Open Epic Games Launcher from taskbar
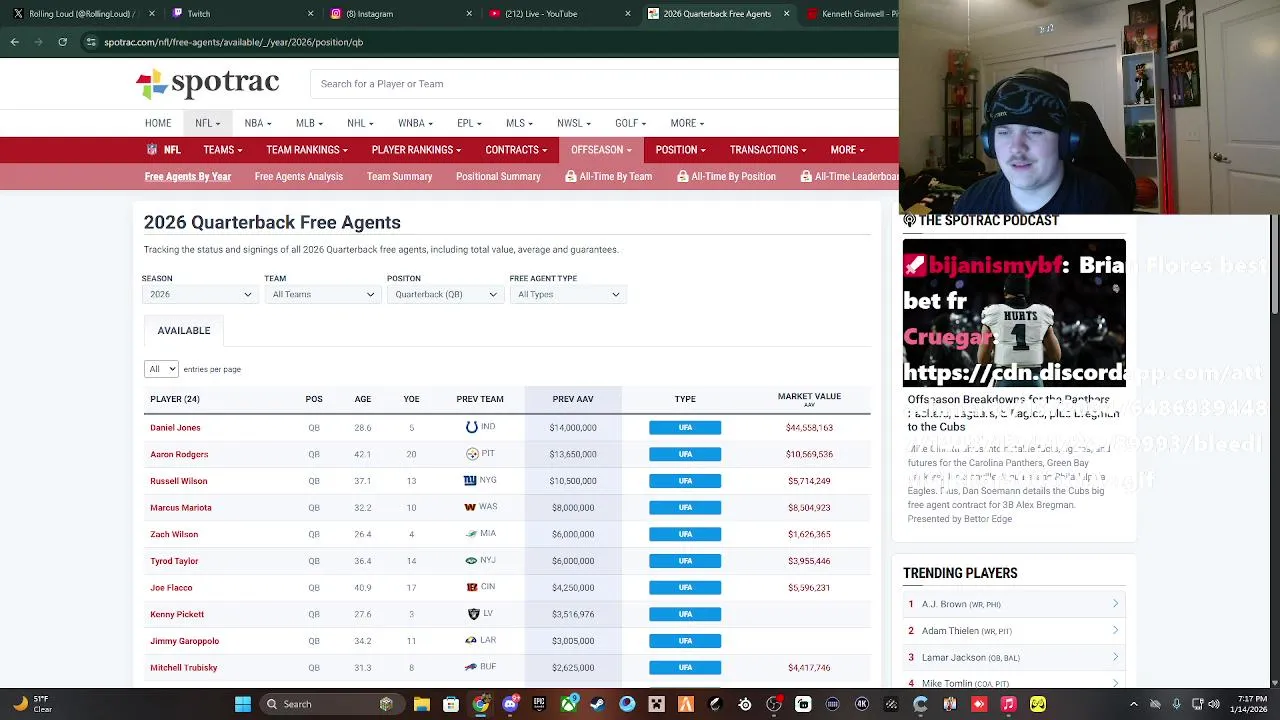The width and height of the screenshot is (1280, 720). click(x=539, y=704)
